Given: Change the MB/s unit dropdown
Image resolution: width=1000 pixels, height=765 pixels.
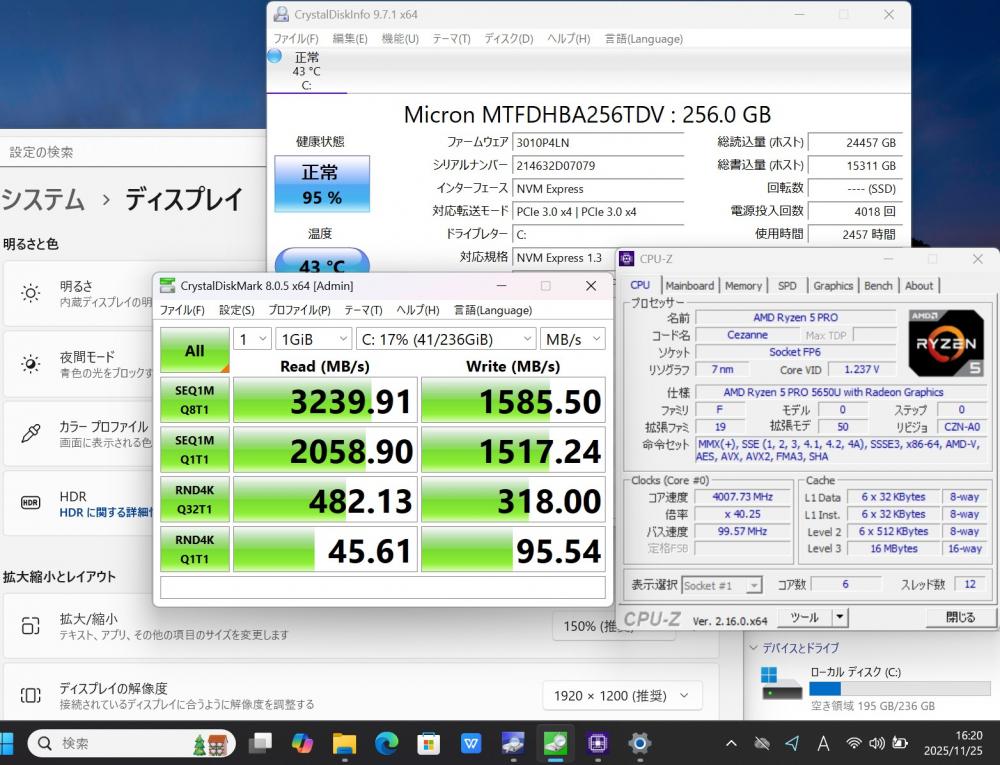Looking at the screenshot, I should pyautogui.click(x=573, y=339).
